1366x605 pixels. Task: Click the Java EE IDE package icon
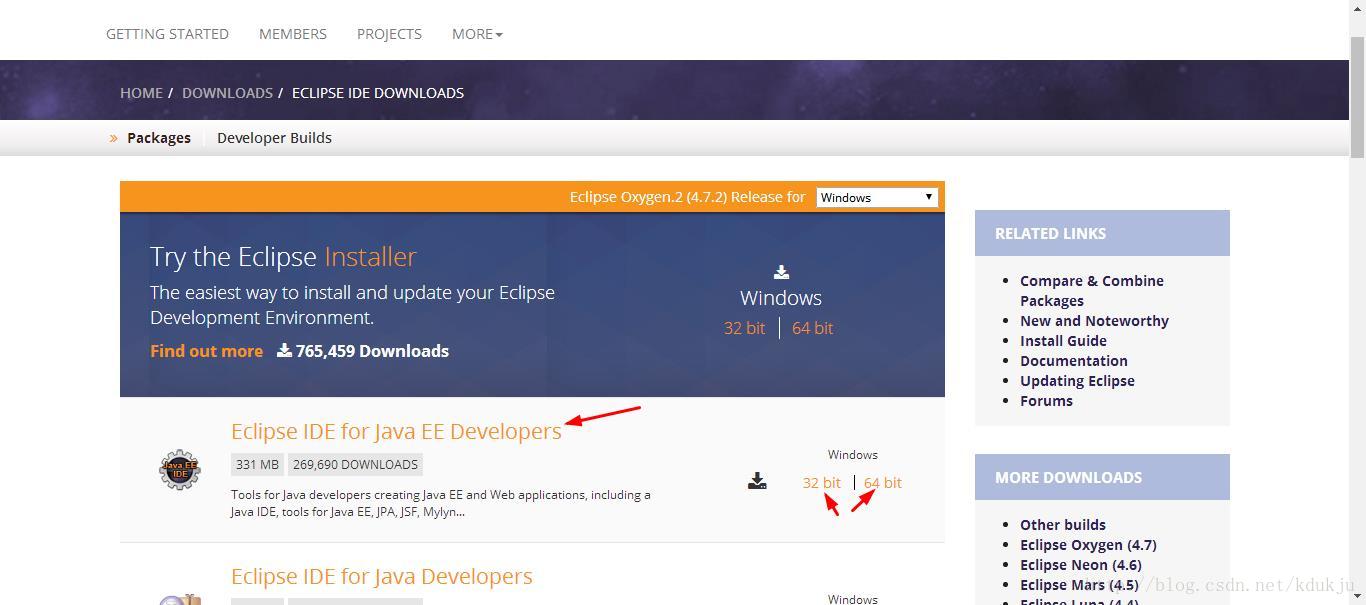pos(180,469)
